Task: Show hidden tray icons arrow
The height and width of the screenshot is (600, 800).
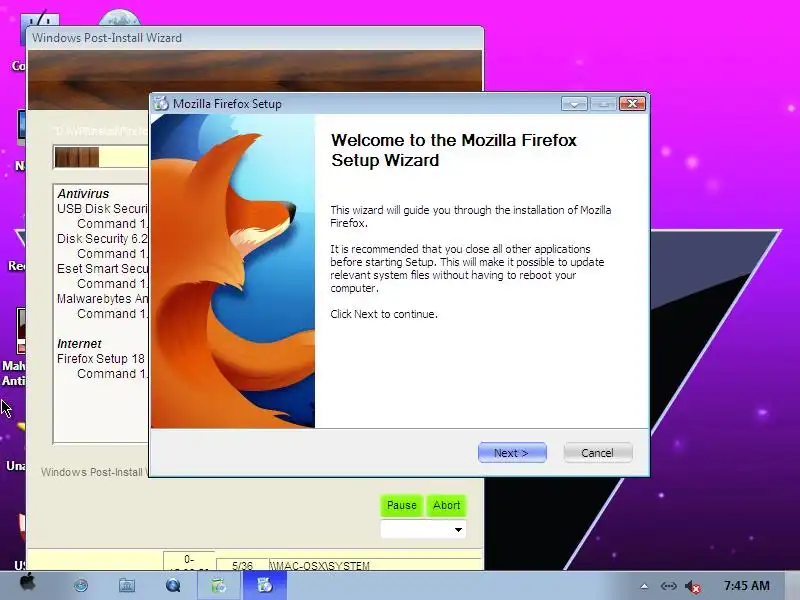Action: [x=644, y=586]
